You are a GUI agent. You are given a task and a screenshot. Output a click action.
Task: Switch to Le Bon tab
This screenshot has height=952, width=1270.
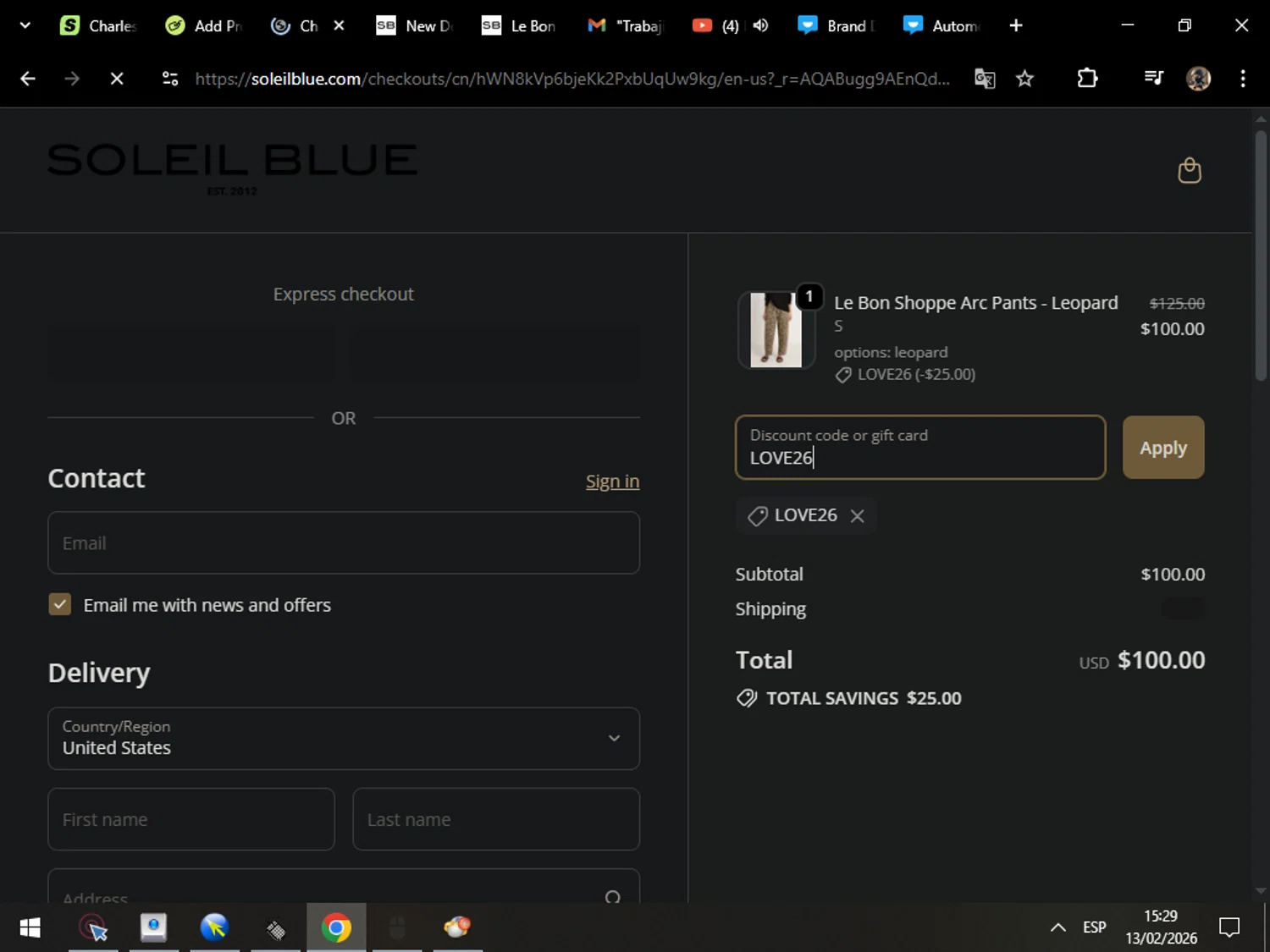click(519, 25)
